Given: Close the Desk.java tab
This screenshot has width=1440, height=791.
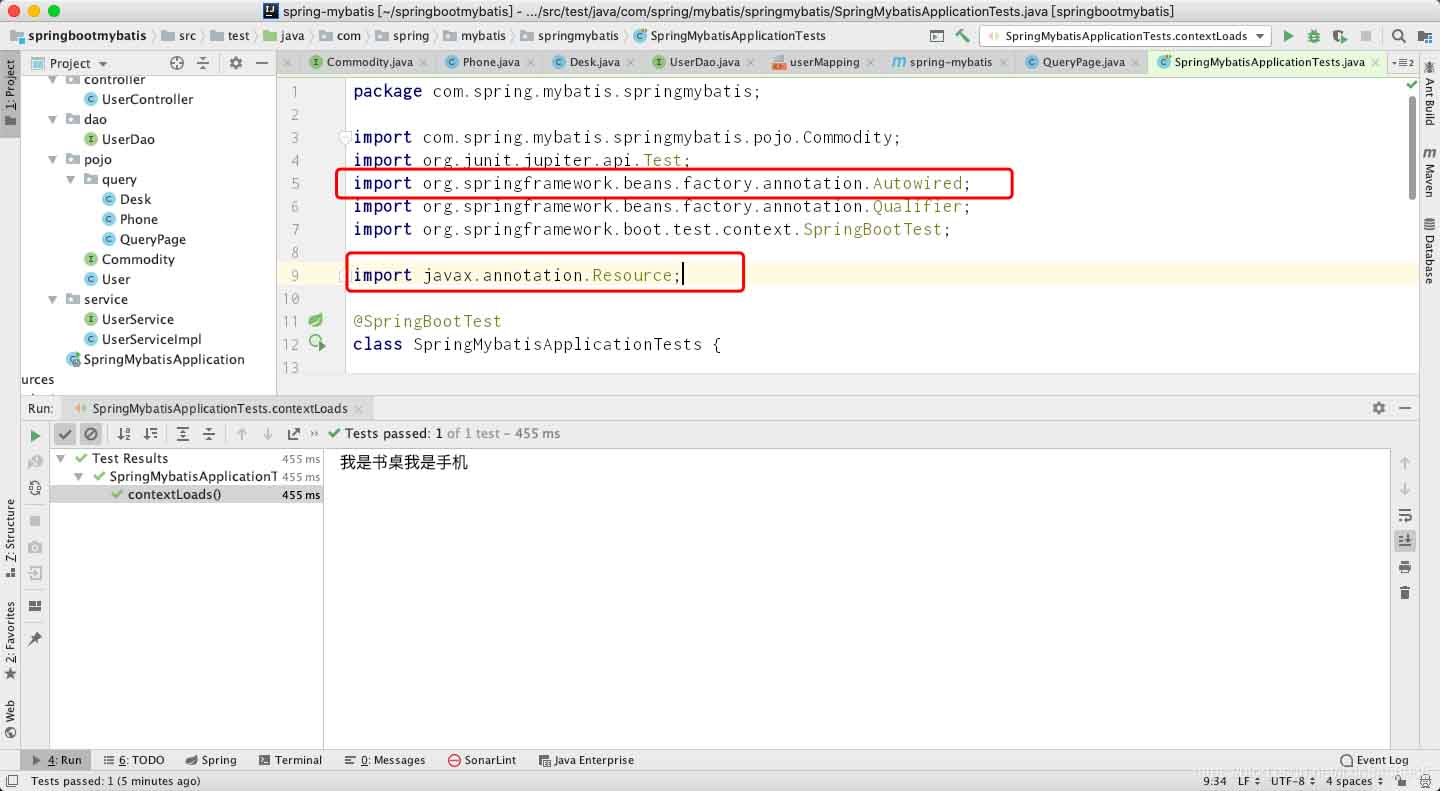Looking at the screenshot, I should pyautogui.click(x=632, y=62).
